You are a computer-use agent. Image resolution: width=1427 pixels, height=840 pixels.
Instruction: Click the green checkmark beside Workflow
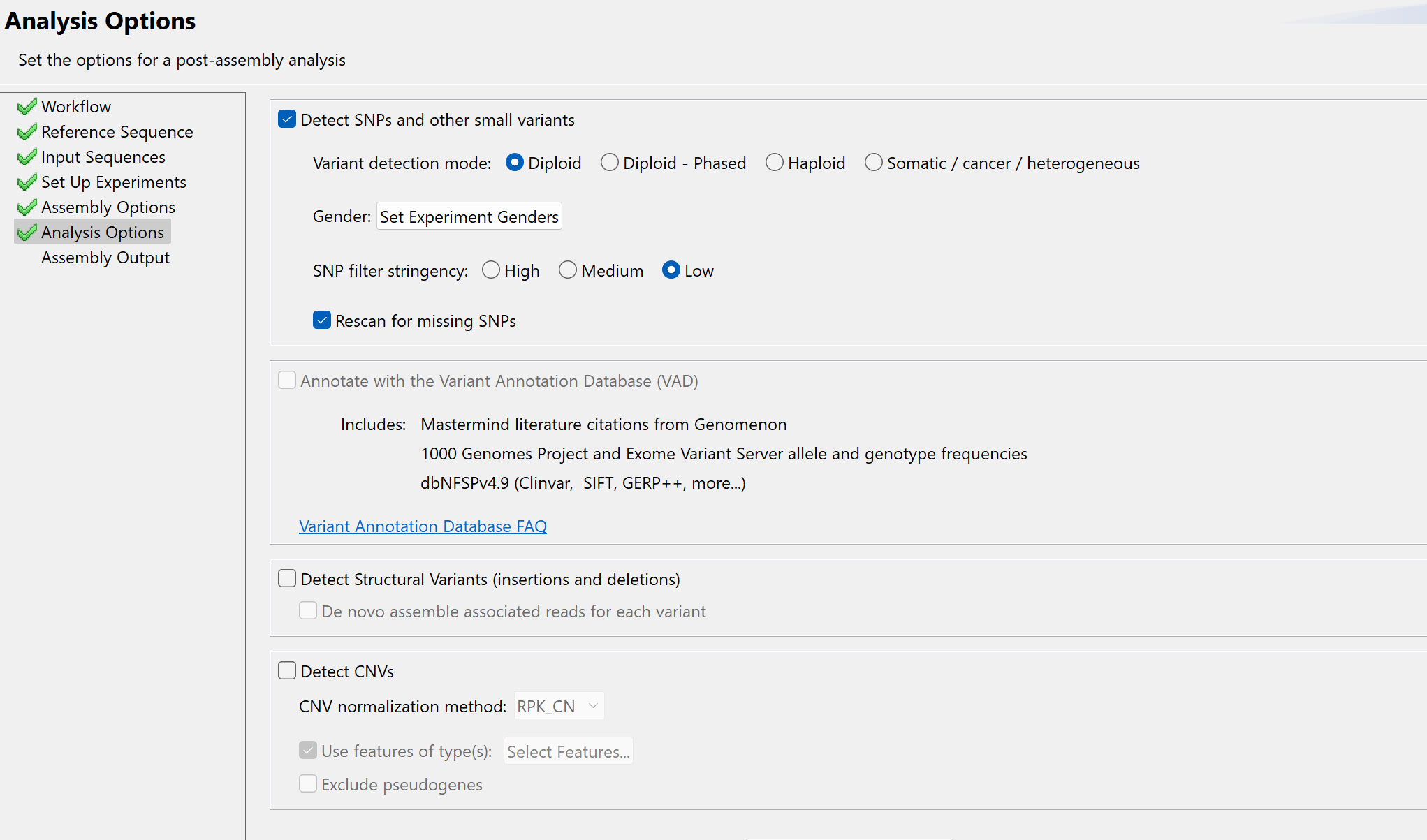coord(27,106)
